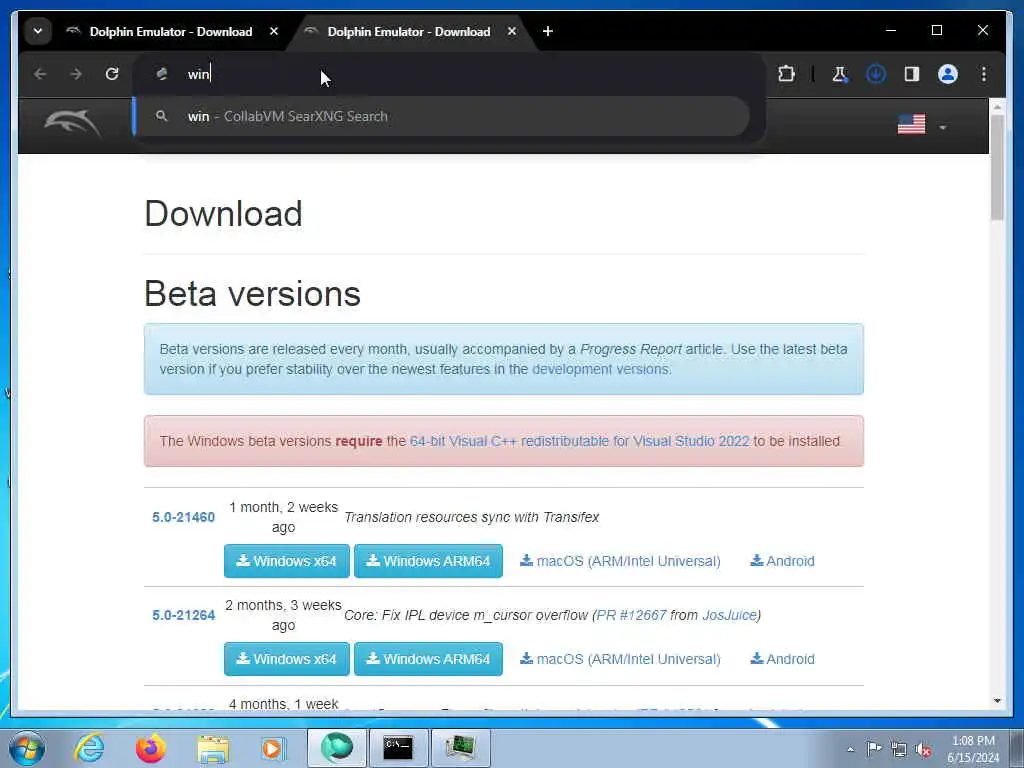1024x768 pixels.
Task: Launch Firefox from taskbar
Action: tap(151, 748)
